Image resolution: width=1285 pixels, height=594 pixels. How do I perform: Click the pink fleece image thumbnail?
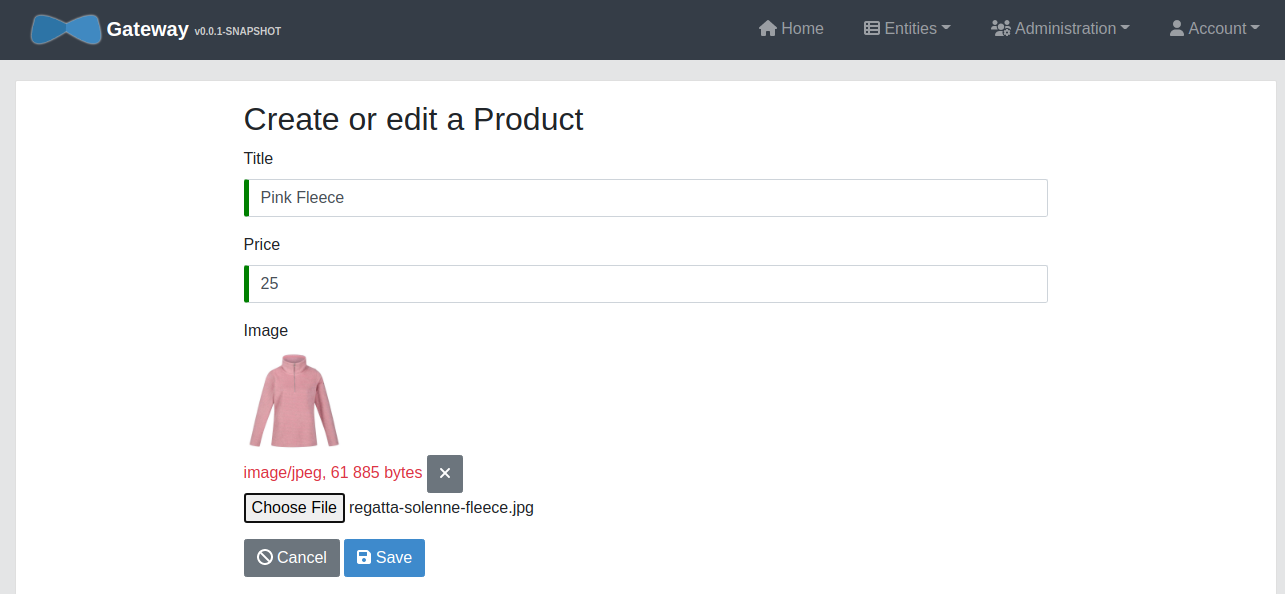click(x=294, y=400)
